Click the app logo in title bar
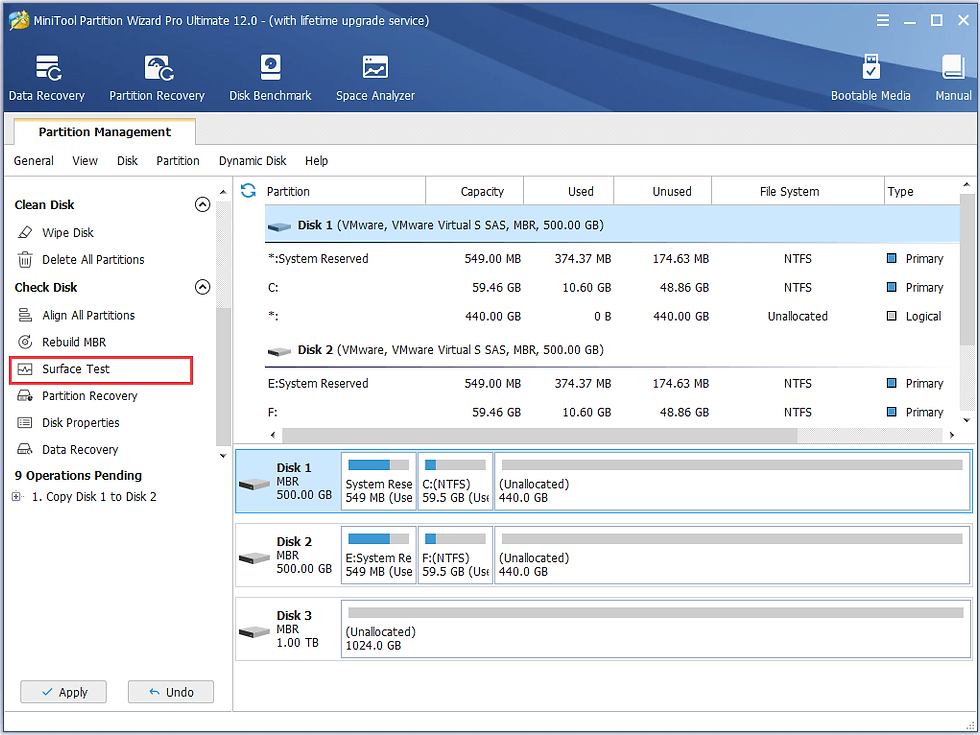 19,20
